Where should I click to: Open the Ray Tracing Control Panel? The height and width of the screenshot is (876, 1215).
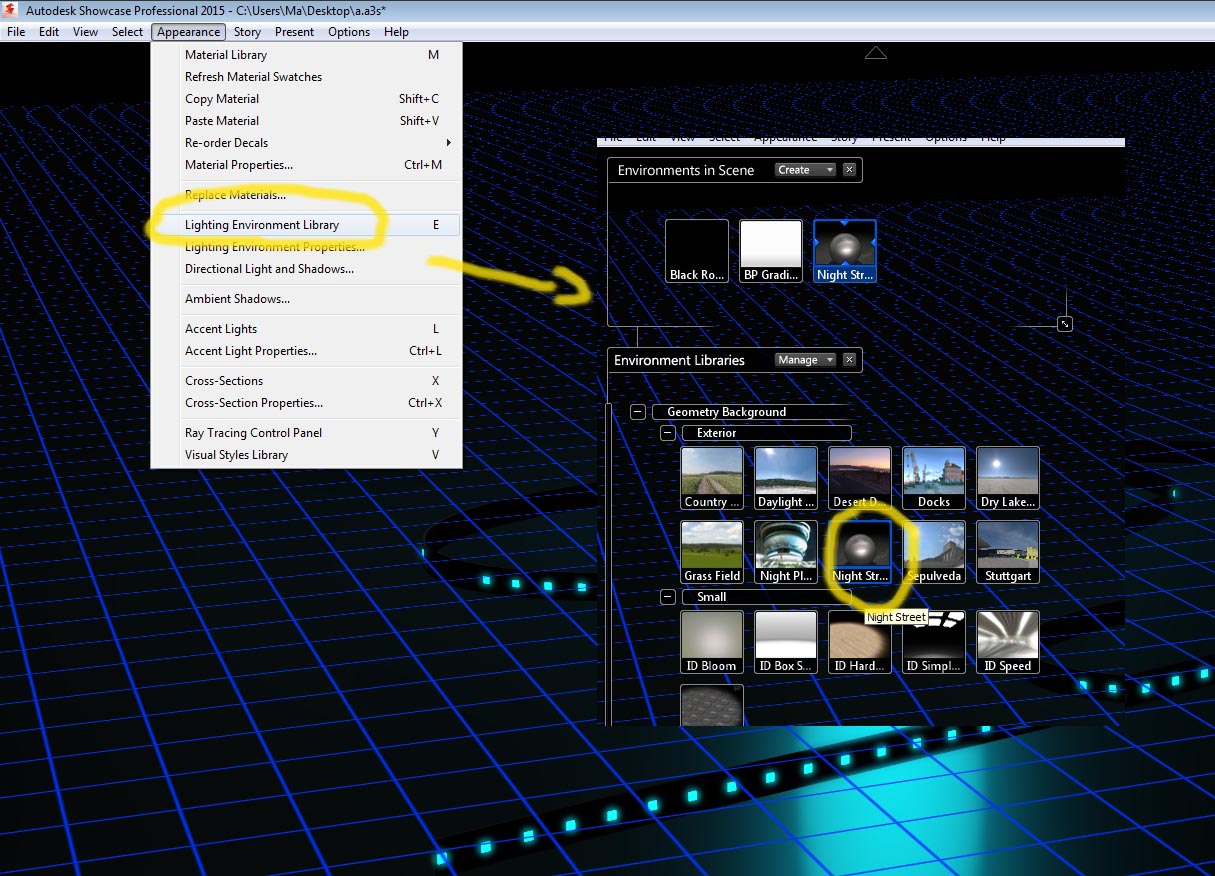(253, 433)
